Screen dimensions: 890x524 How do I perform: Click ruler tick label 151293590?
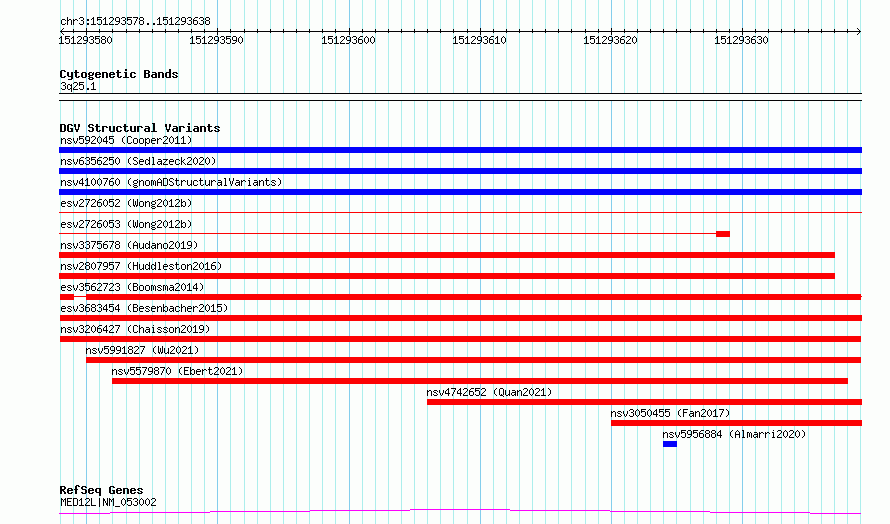tap(216, 40)
